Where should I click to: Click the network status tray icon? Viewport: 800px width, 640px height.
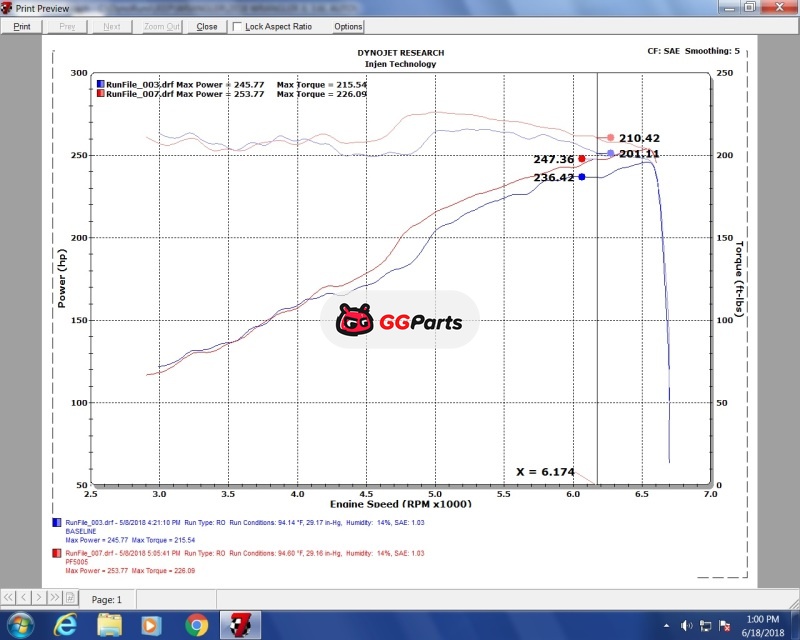tap(706, 625)
